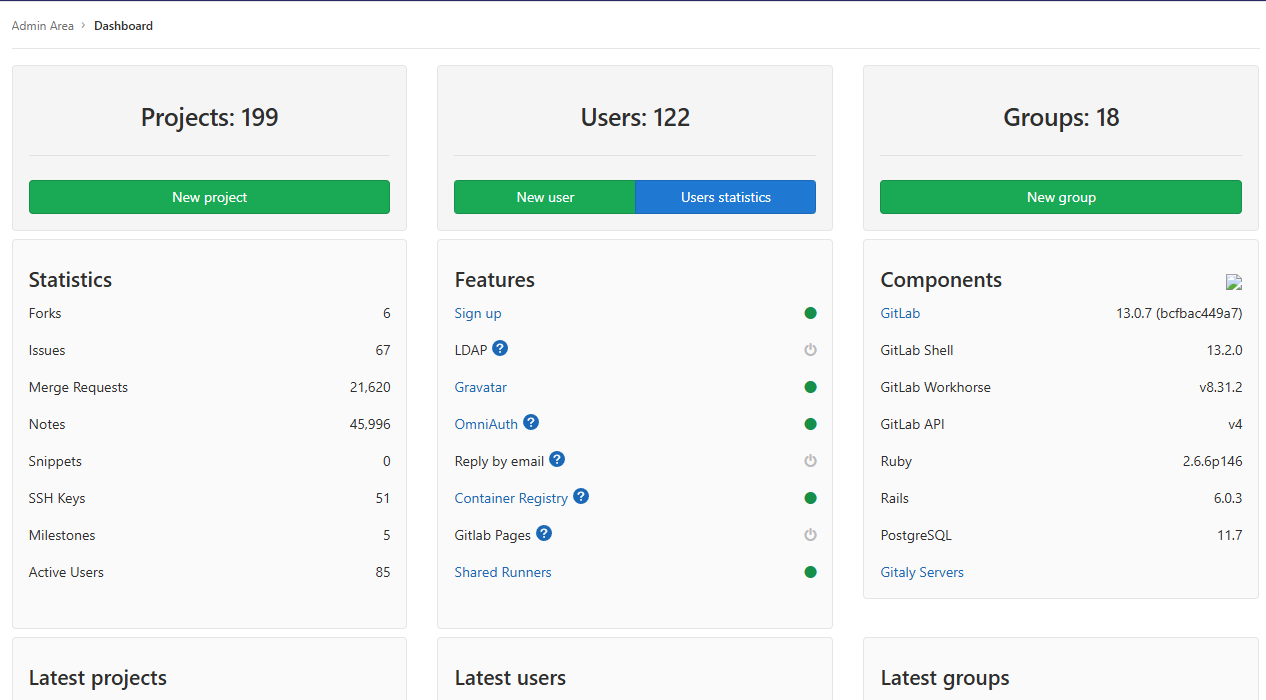Select the Dashboard breadcrumb item
Viewport: 1266px width, 700px height.
(123, 26)
